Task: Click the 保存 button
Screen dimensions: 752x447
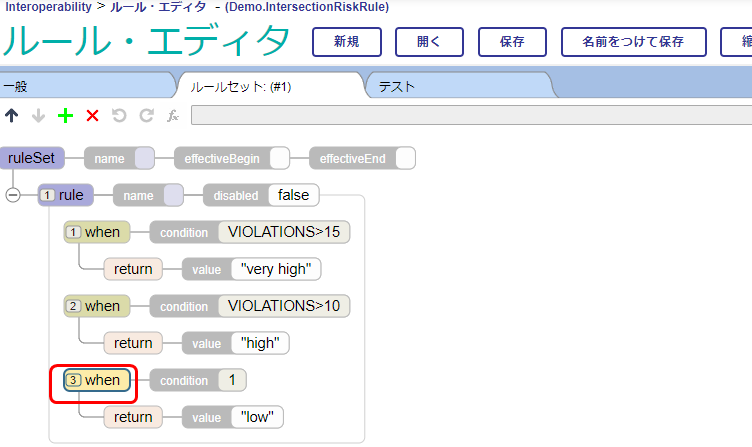Action: pos(512,42)
